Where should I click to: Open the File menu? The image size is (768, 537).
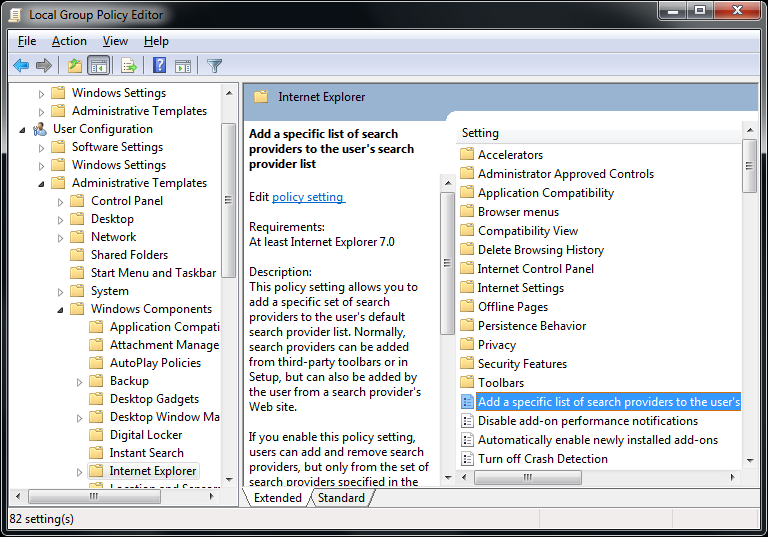(27, 41)
